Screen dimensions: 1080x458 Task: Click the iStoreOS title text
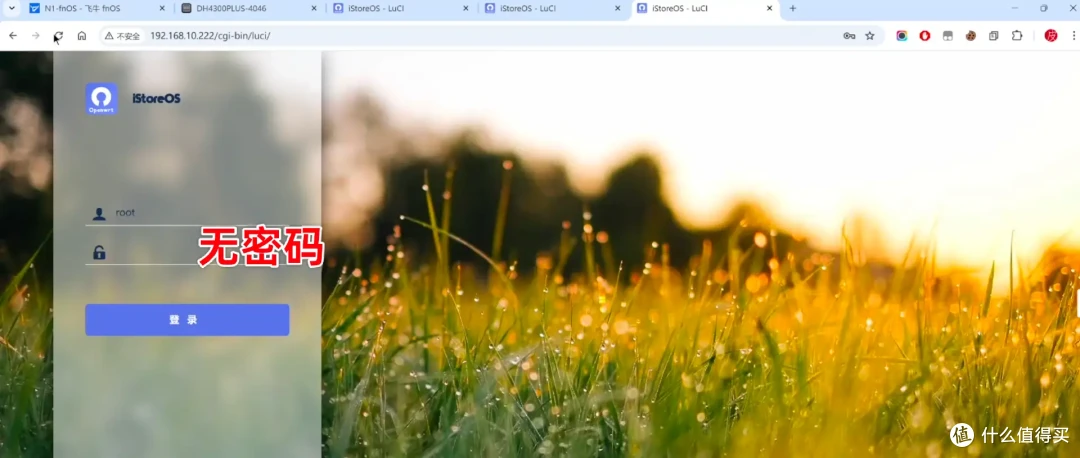156,98
